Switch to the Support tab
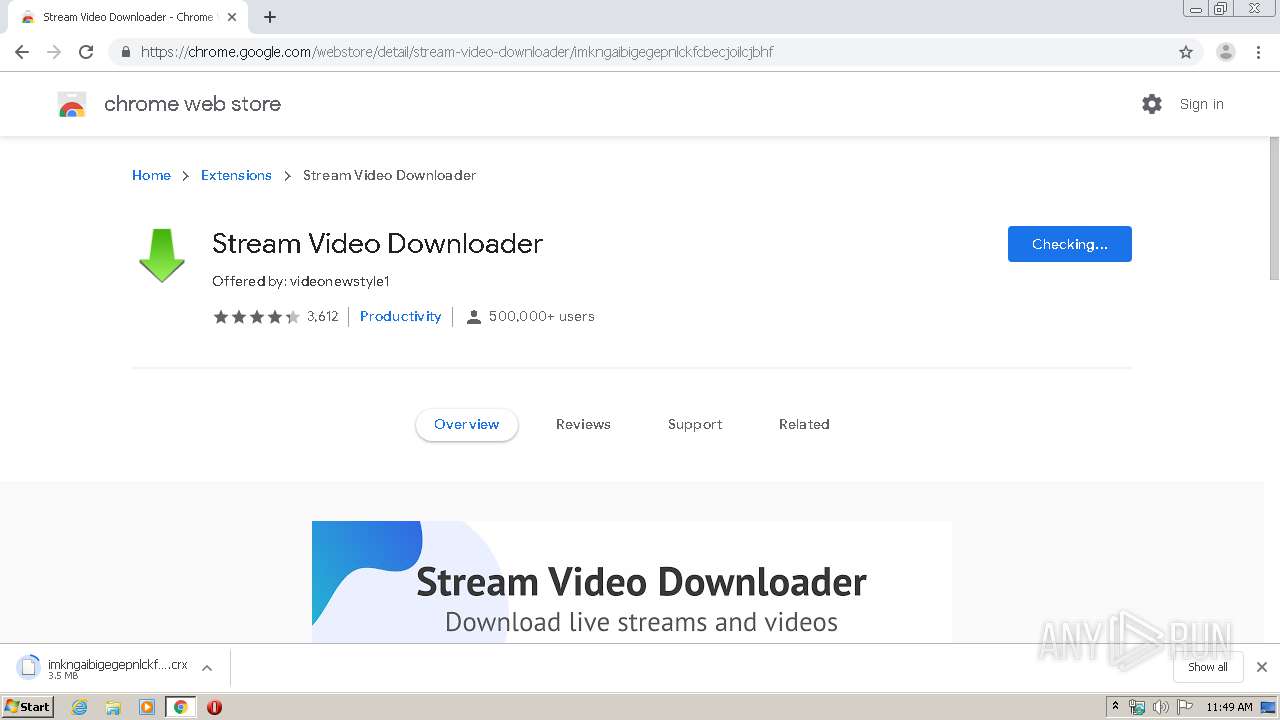 click(x=695, y=424)
